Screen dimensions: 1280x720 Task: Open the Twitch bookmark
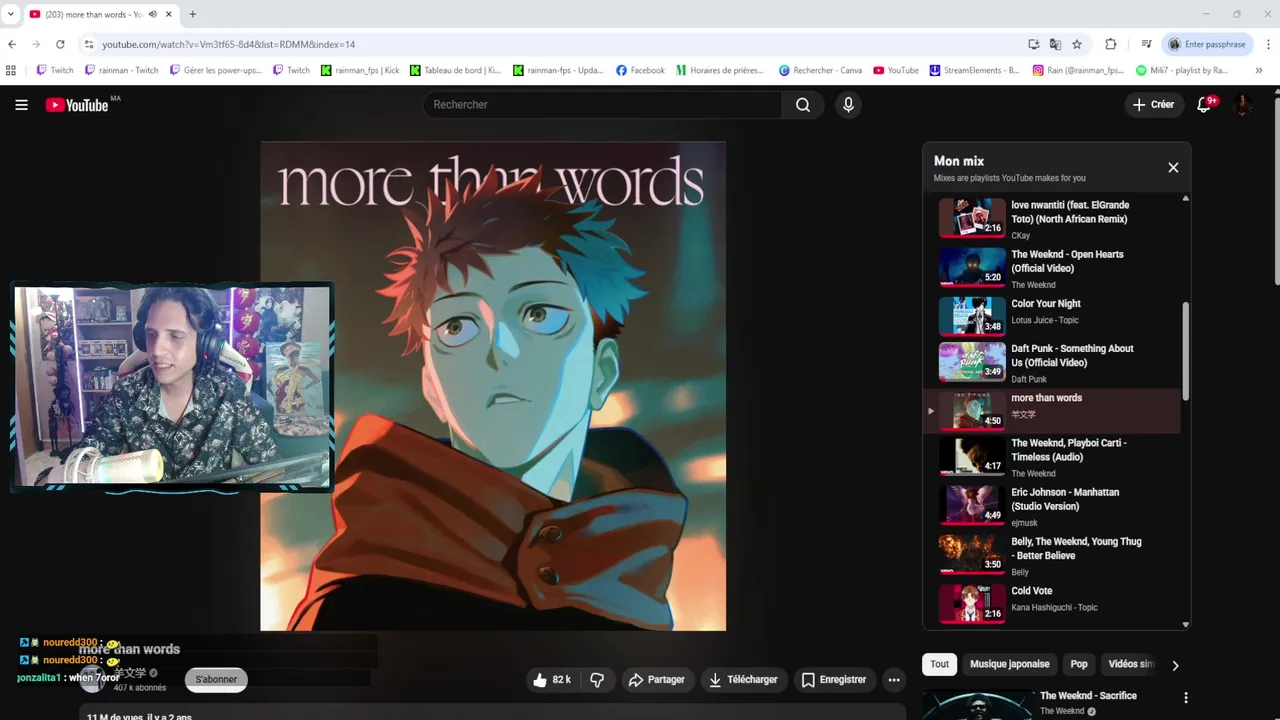[x=55, y=70]
